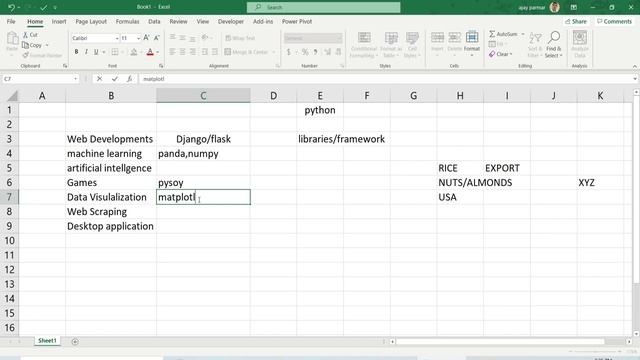Select column C header

coord(203,96)
